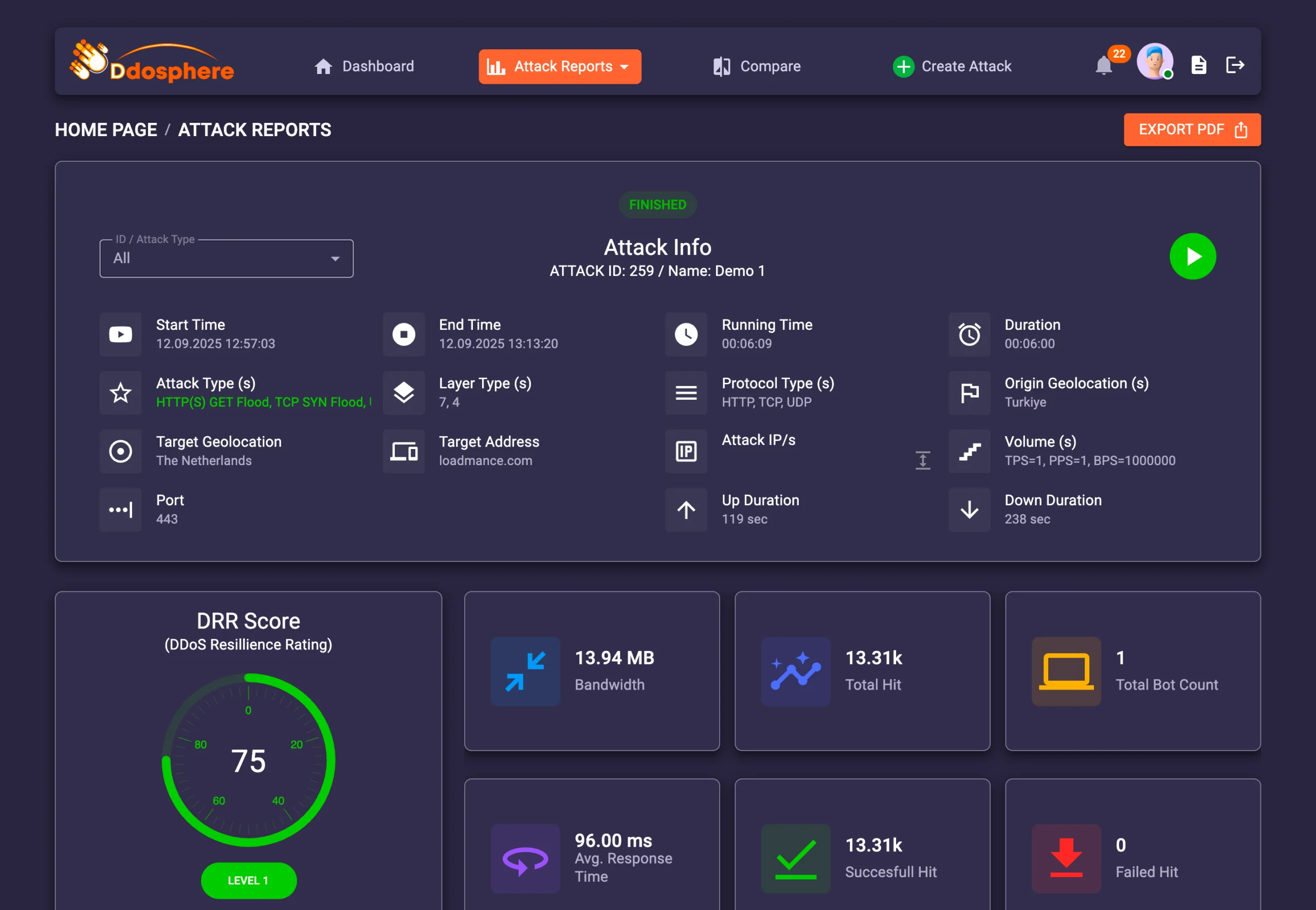Click the notification bell icon
The width and height of the screenshot is (1316, 910).
tap(1103, 66)
